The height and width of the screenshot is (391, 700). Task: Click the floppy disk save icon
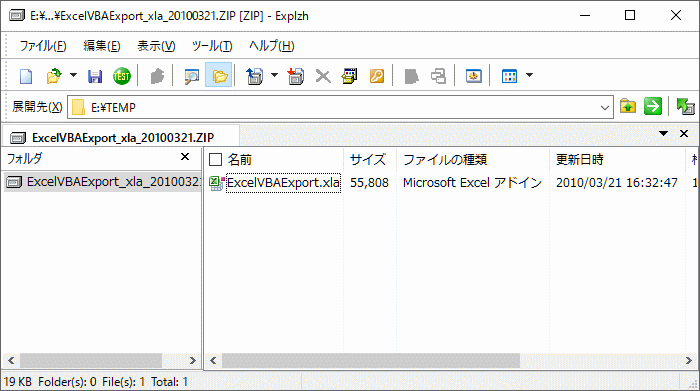[x=95, y=76]
